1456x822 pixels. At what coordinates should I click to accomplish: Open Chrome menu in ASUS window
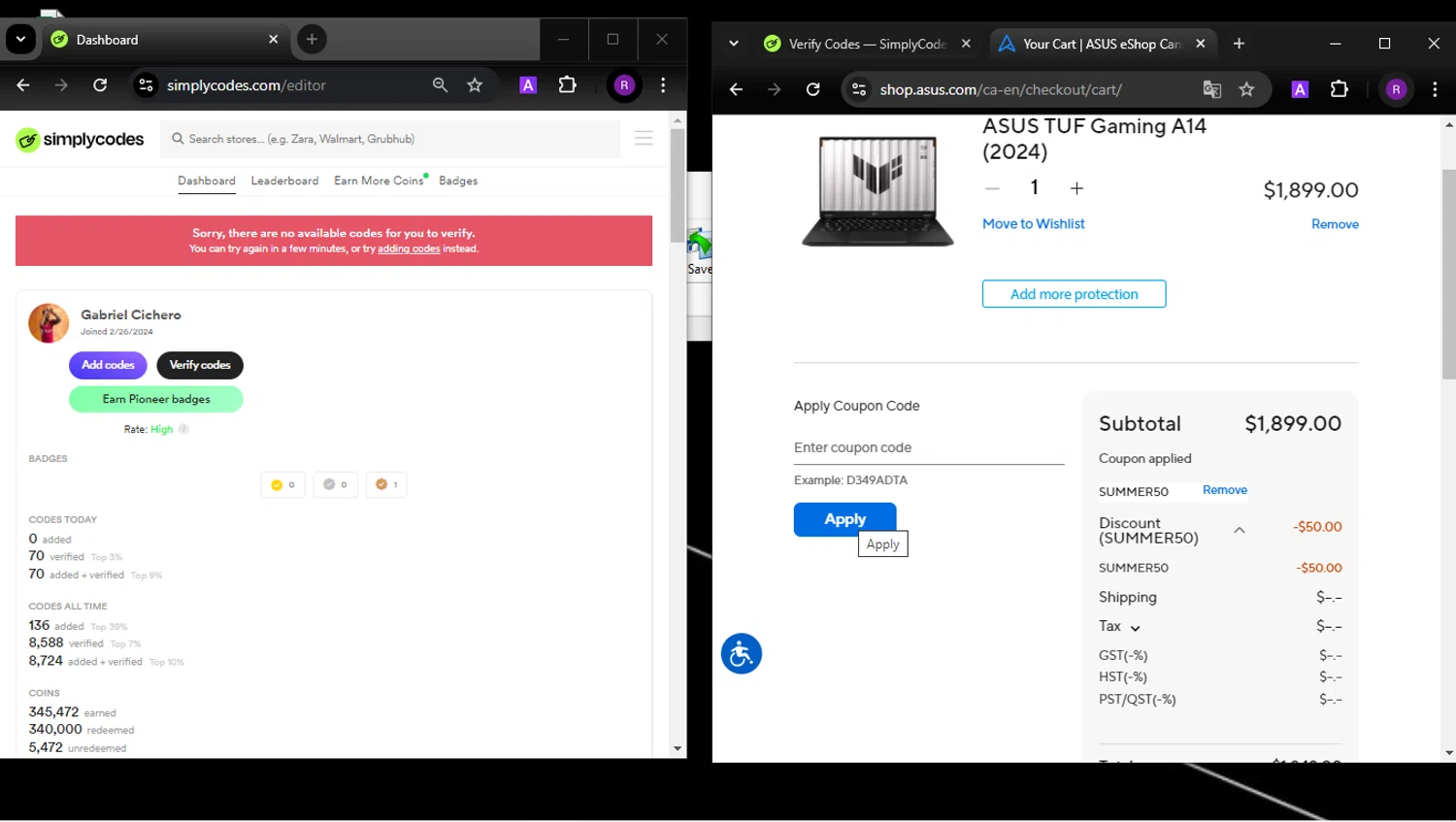1435,89
